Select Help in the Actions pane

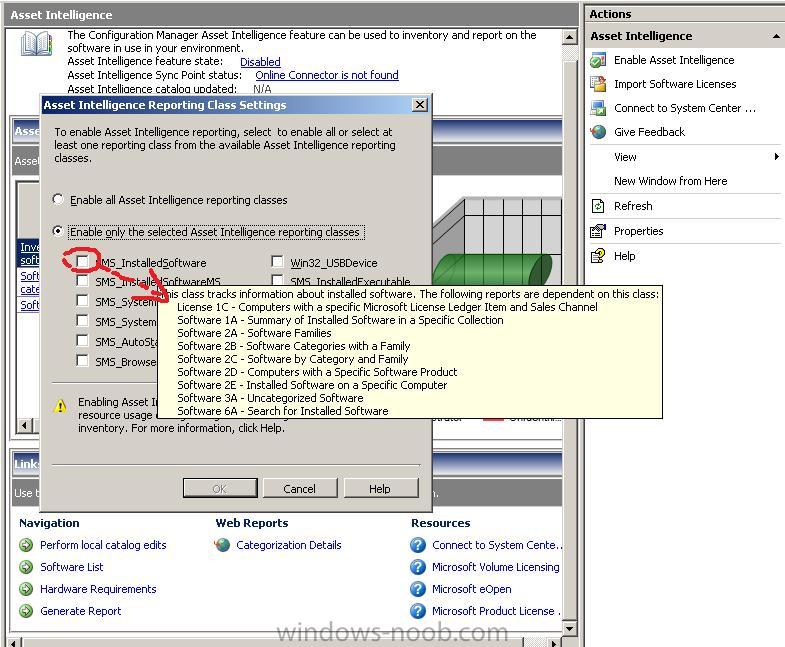pos(624,256)
